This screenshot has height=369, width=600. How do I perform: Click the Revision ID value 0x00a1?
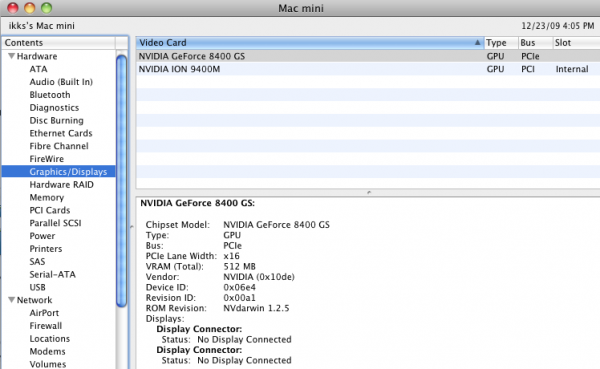(239, 298)
